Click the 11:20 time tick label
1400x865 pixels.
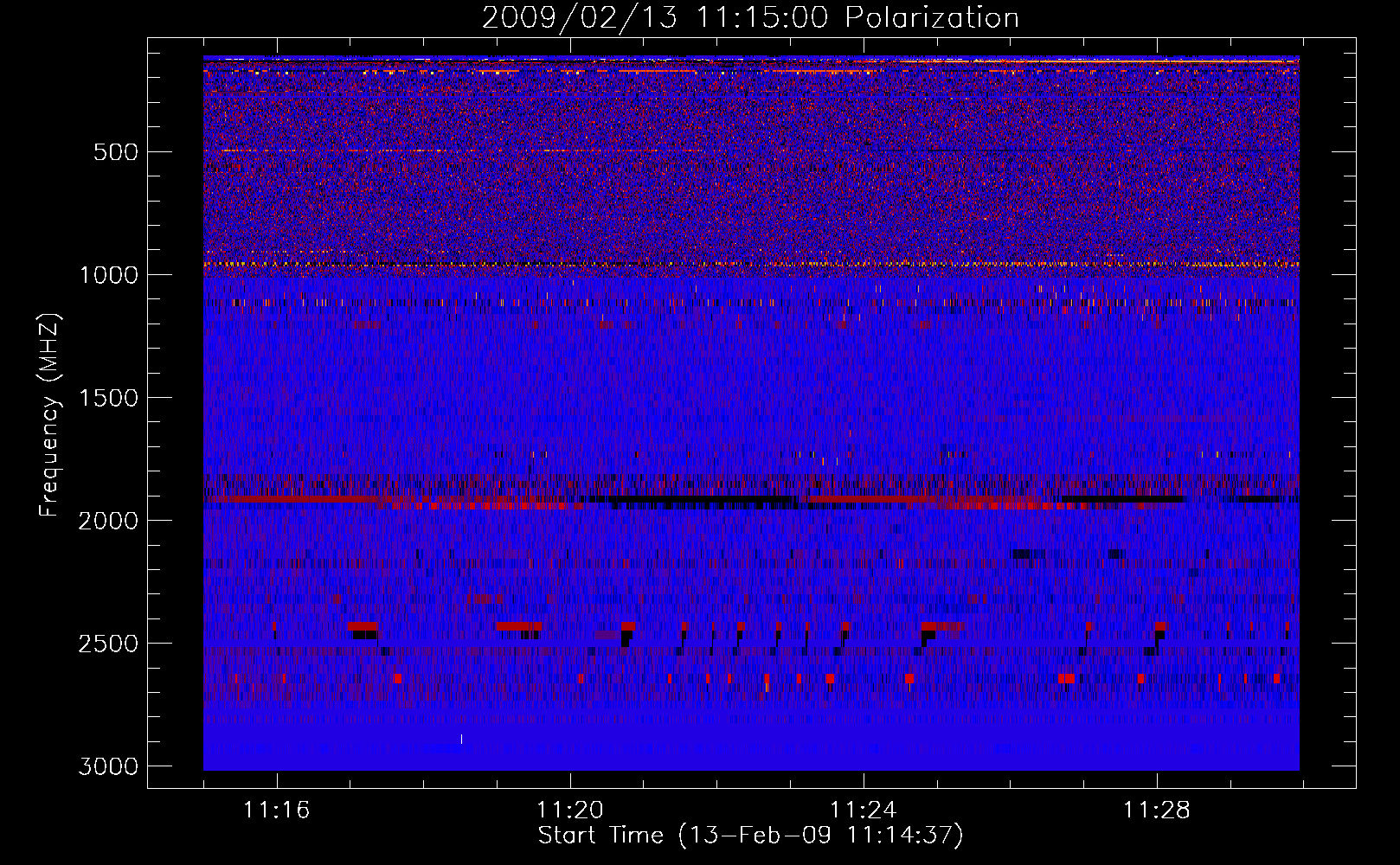click(x=570, y=811)
